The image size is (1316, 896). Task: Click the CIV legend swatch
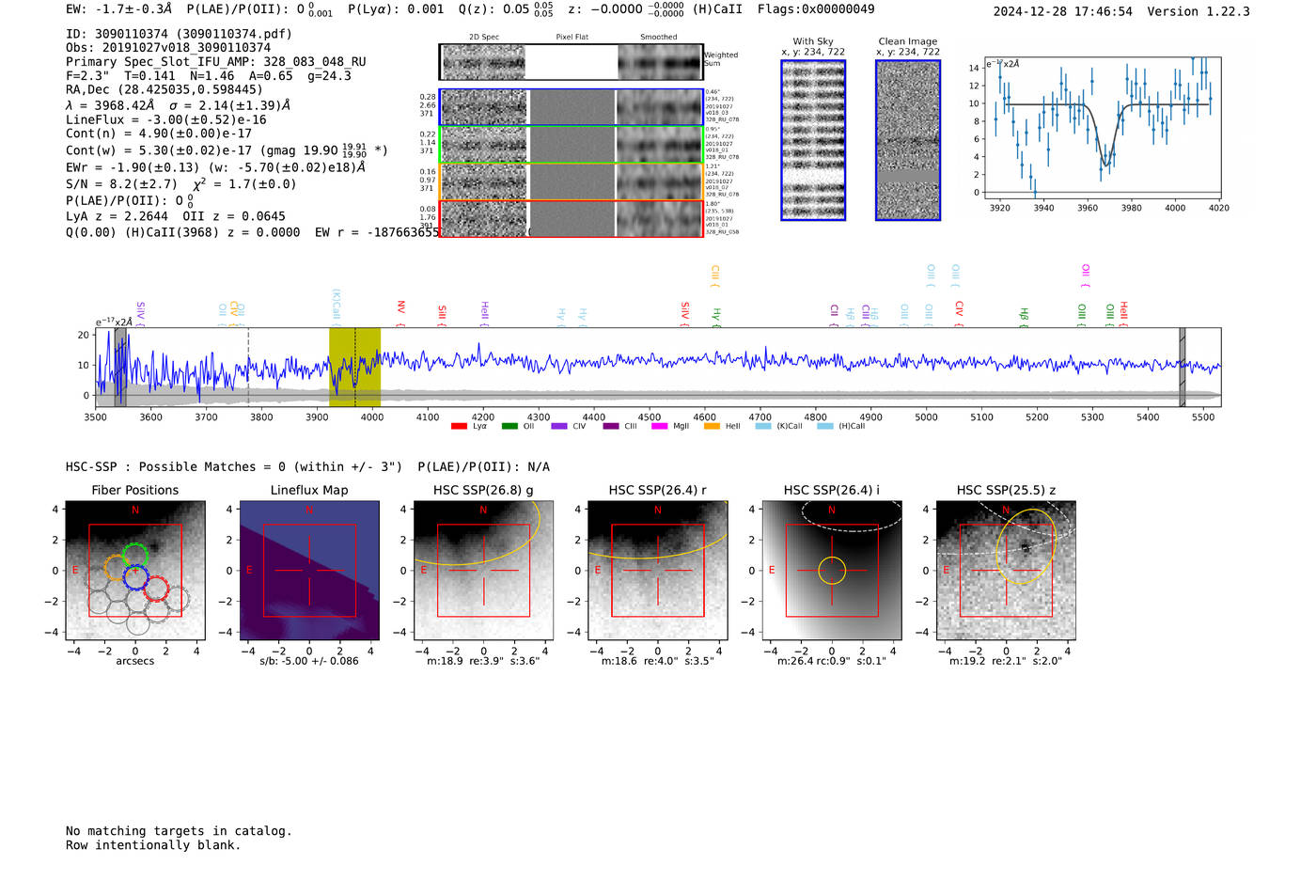(x=559, y=427)
